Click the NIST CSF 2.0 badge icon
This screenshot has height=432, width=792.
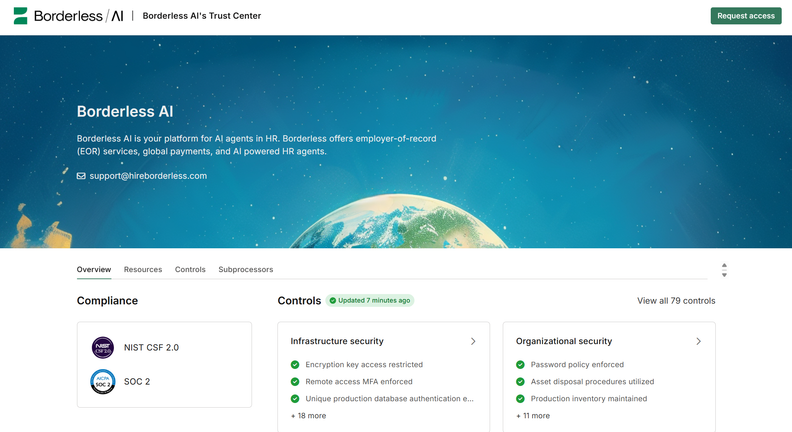[x=103, y=348]
